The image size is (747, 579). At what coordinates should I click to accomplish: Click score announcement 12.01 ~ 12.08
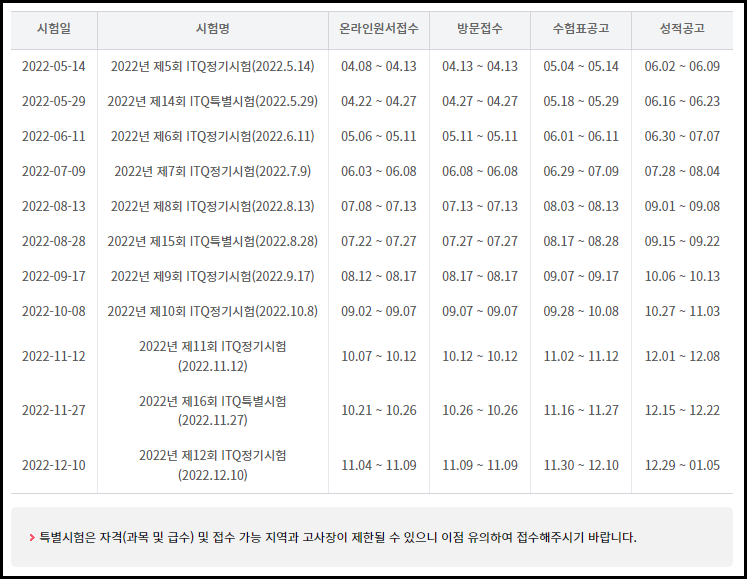(682, 356)
